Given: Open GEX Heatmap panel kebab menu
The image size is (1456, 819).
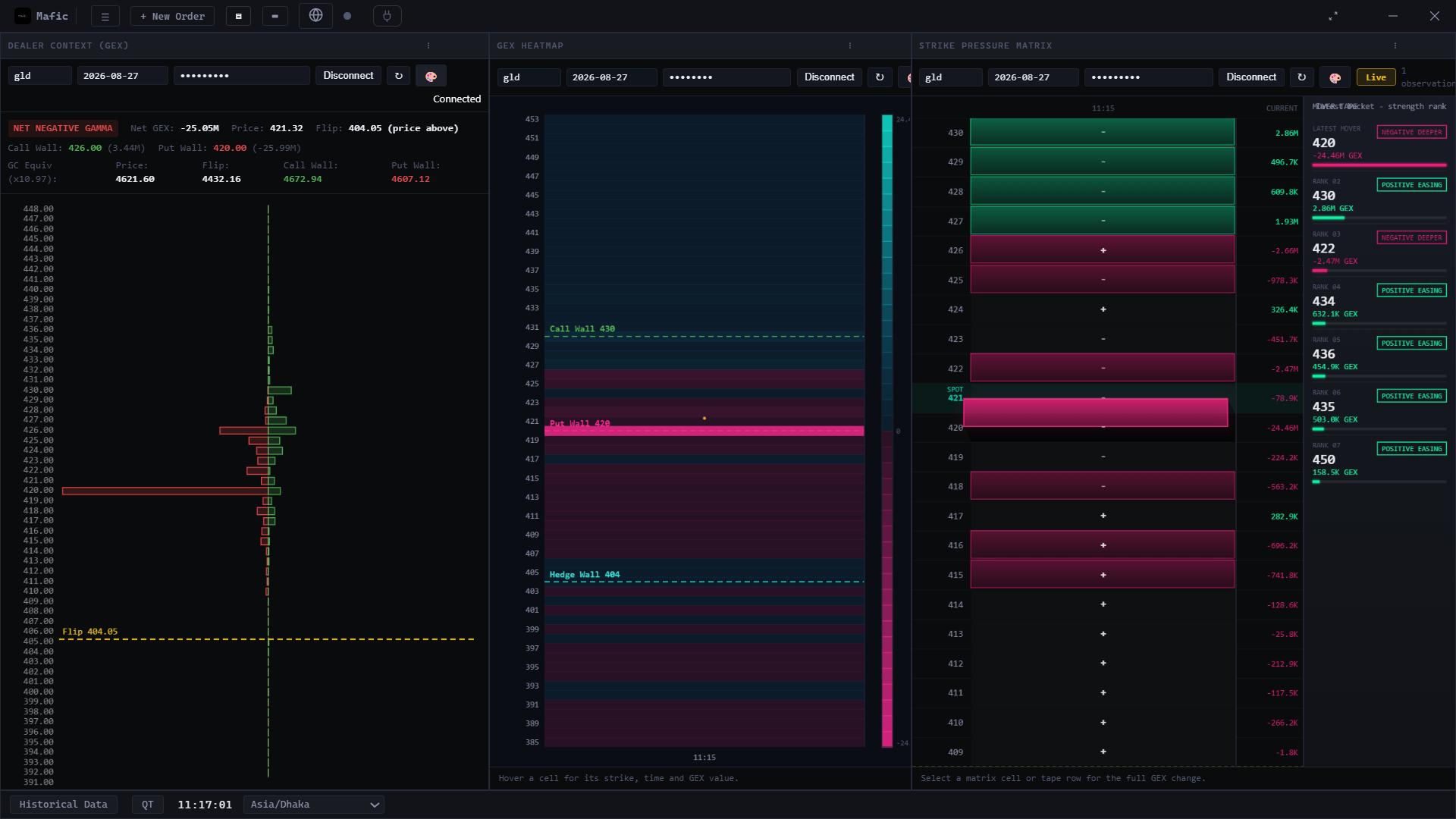Looking at the screenshot, I should [x=850, y=45].
